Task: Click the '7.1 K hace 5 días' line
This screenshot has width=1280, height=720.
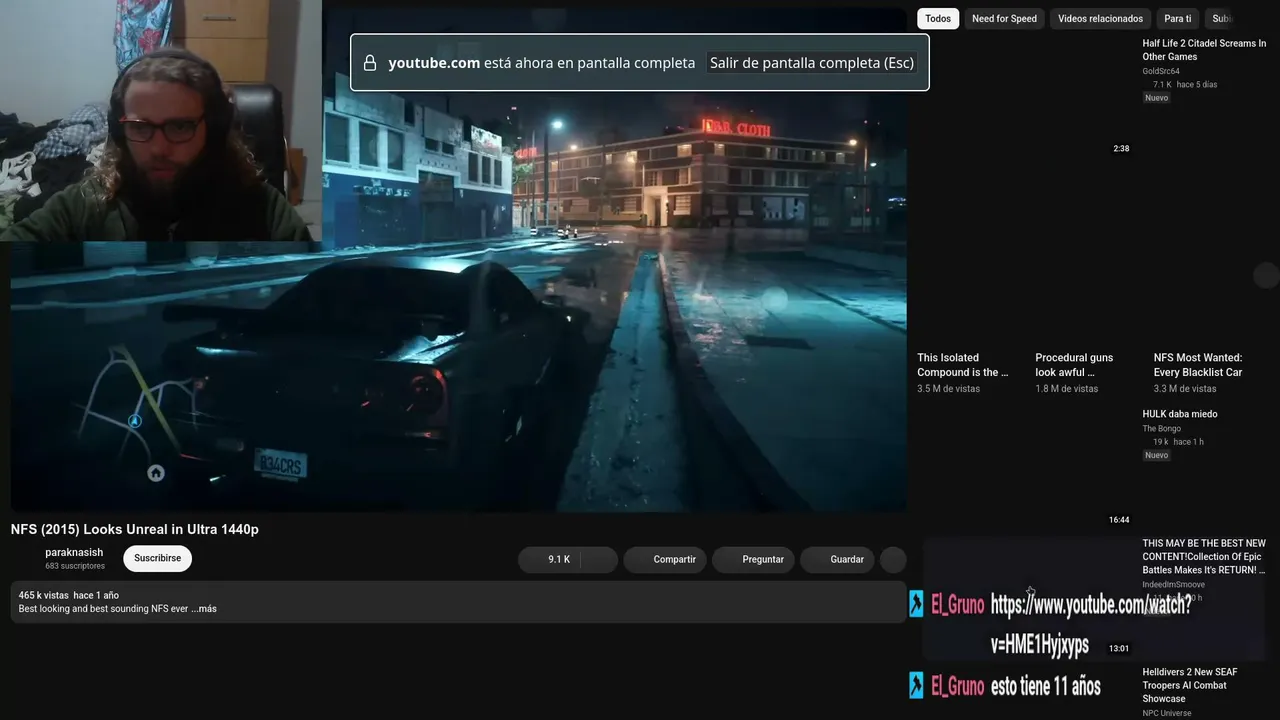Action: pyautogui.click(x=1185, y=85)
